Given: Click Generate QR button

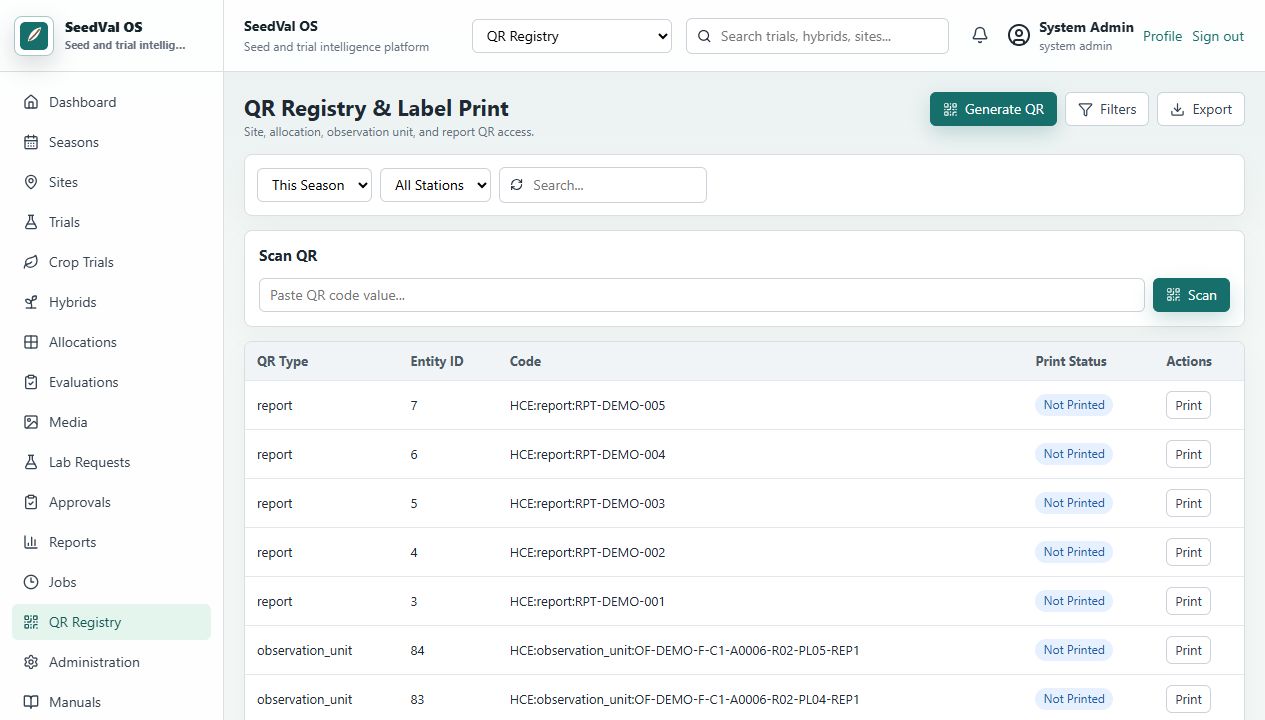Looking at the screenshot, I should pyautogui.click(x=993, y=109).
